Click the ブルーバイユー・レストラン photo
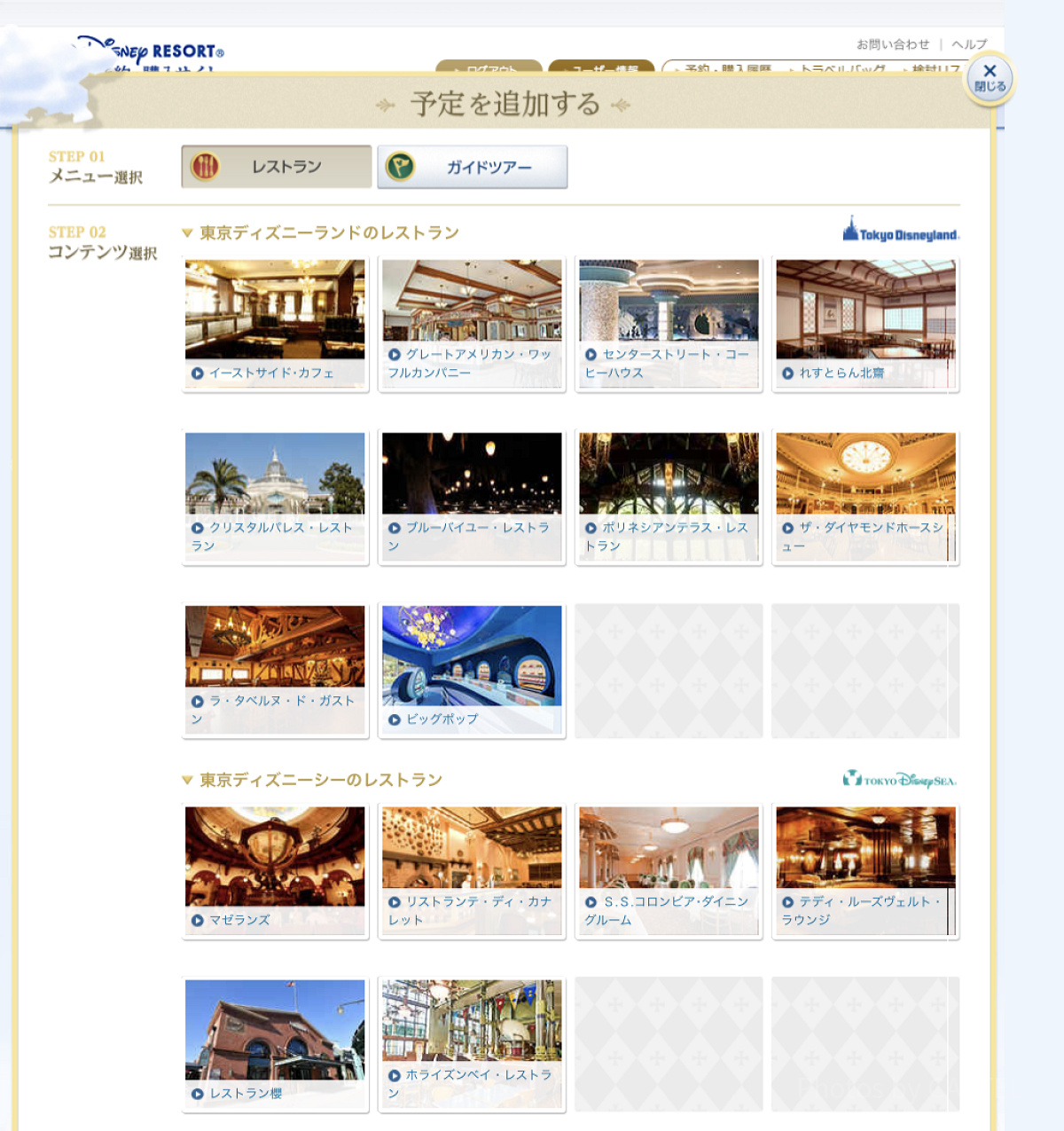The height and width of the screenshot is (1131, 1064). pyautogui.click(x=472, y=473)
